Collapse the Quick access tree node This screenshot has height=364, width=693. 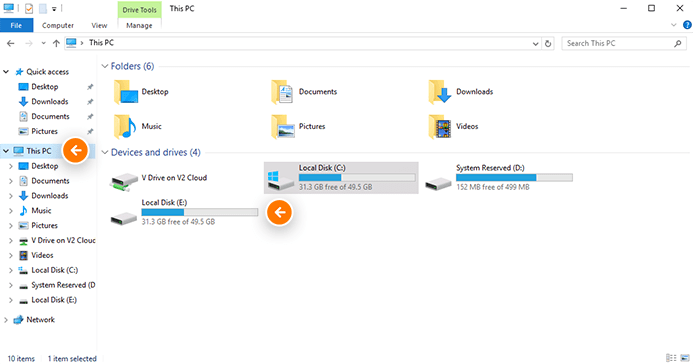pos(6,72)
